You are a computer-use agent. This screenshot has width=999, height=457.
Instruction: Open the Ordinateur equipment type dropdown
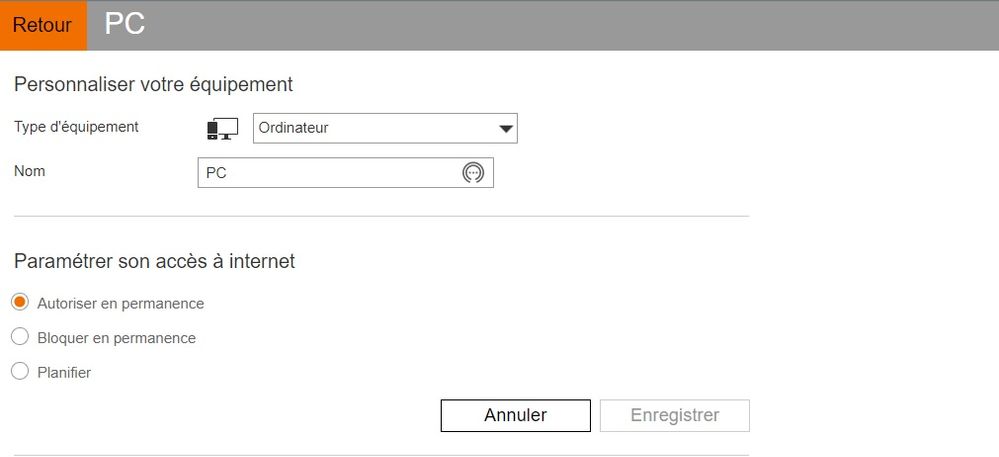pyautogui.click(x=385, y=128)
